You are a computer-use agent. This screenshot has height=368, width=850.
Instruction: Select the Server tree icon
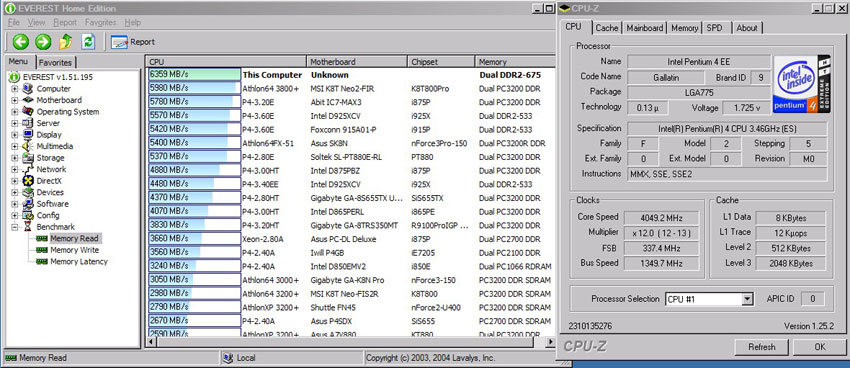pos(27,123)
